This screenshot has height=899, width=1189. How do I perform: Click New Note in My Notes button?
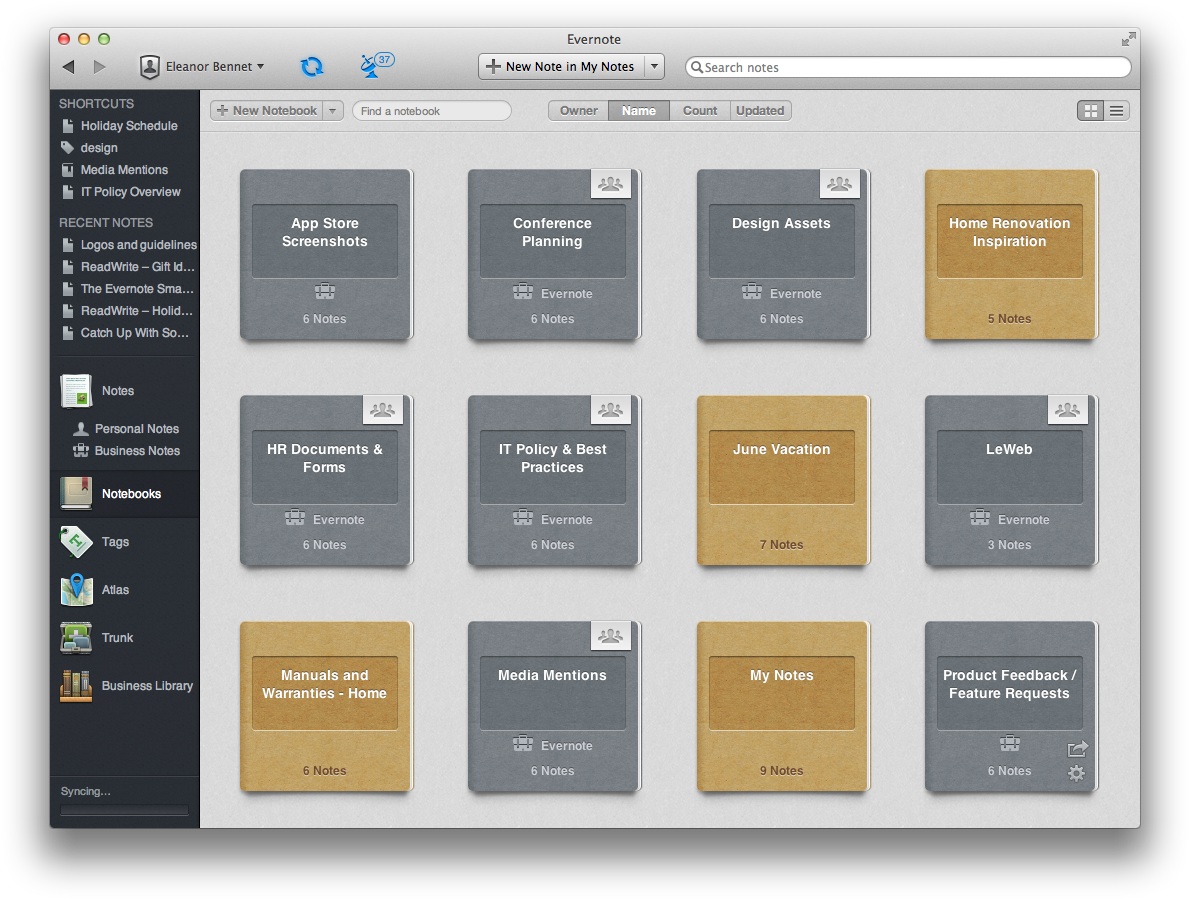tap(561, 67)
